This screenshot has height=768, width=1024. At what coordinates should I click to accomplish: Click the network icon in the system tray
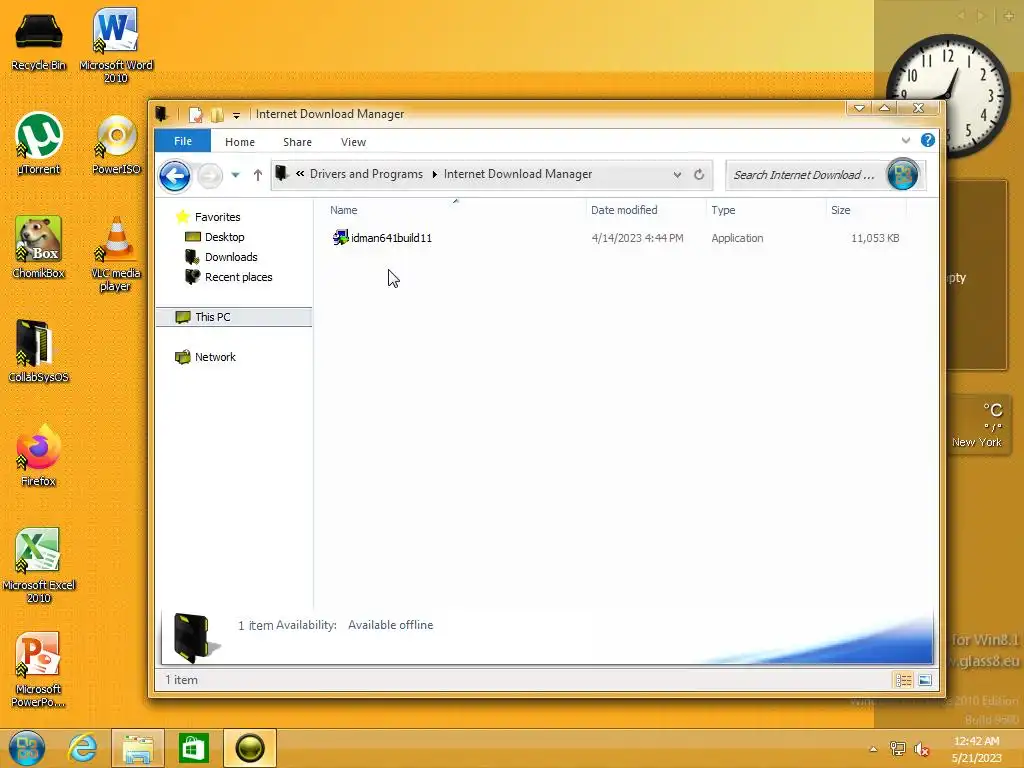click(897, 749)
